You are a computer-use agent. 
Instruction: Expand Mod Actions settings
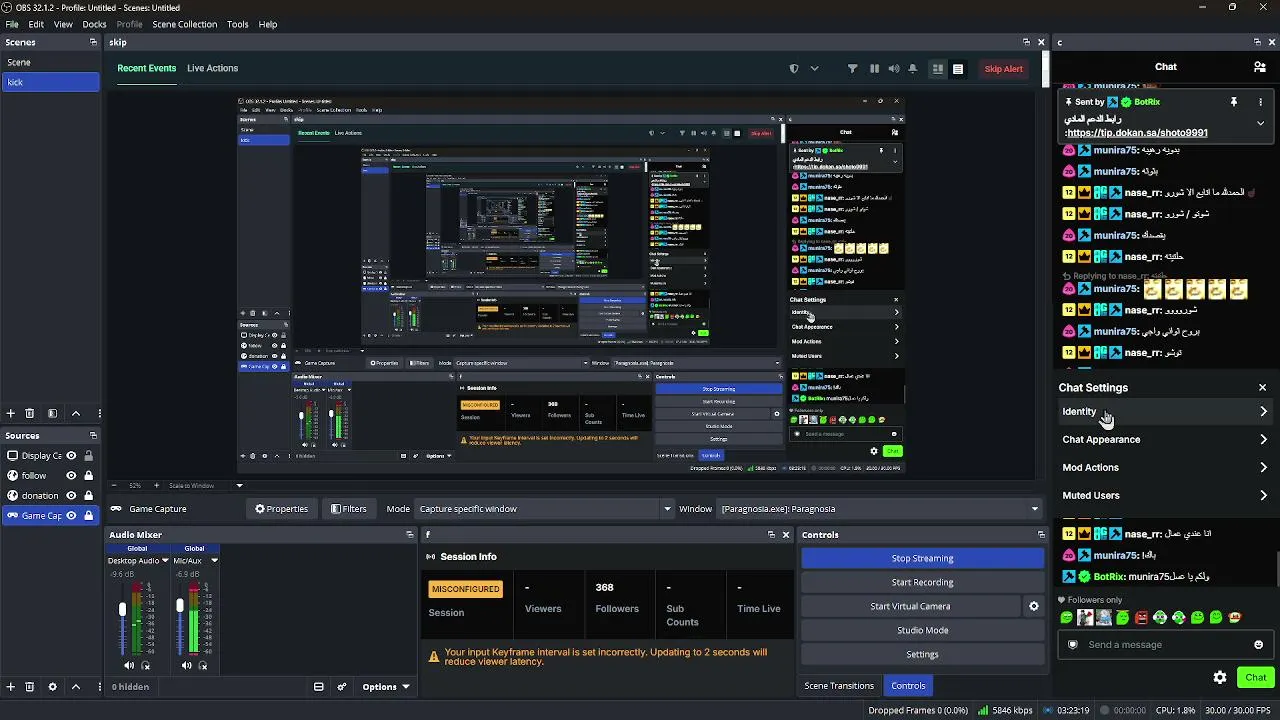(x=1164, y=468)
